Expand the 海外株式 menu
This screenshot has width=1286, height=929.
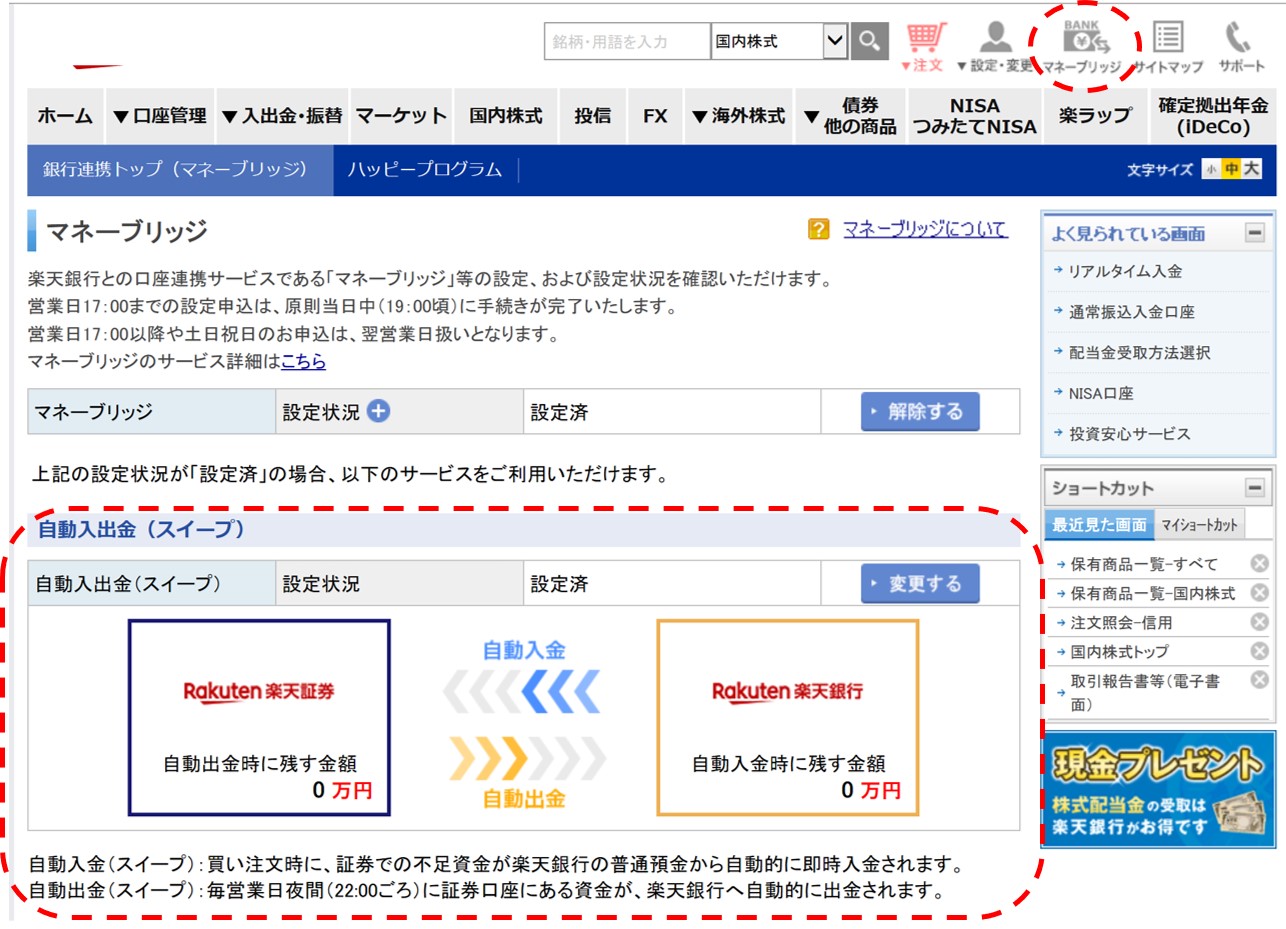click(x=738, y=116)
